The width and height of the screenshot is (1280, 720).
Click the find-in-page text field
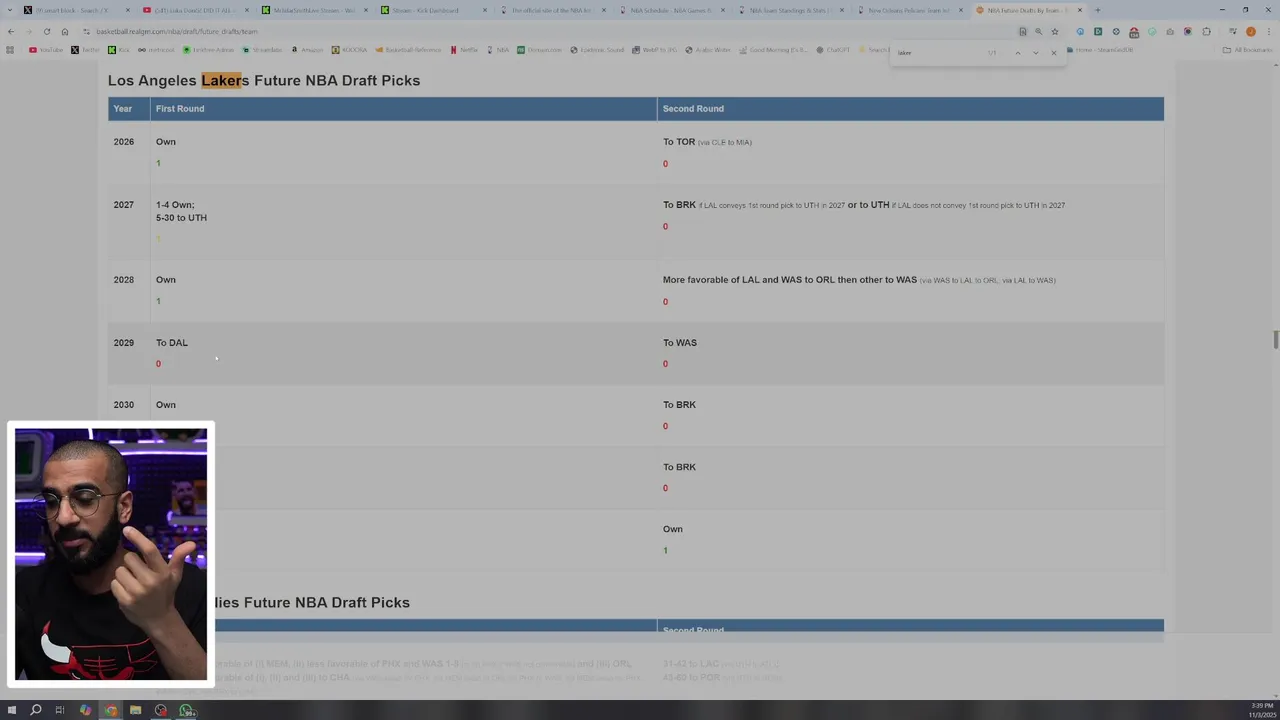pos(940,53)
